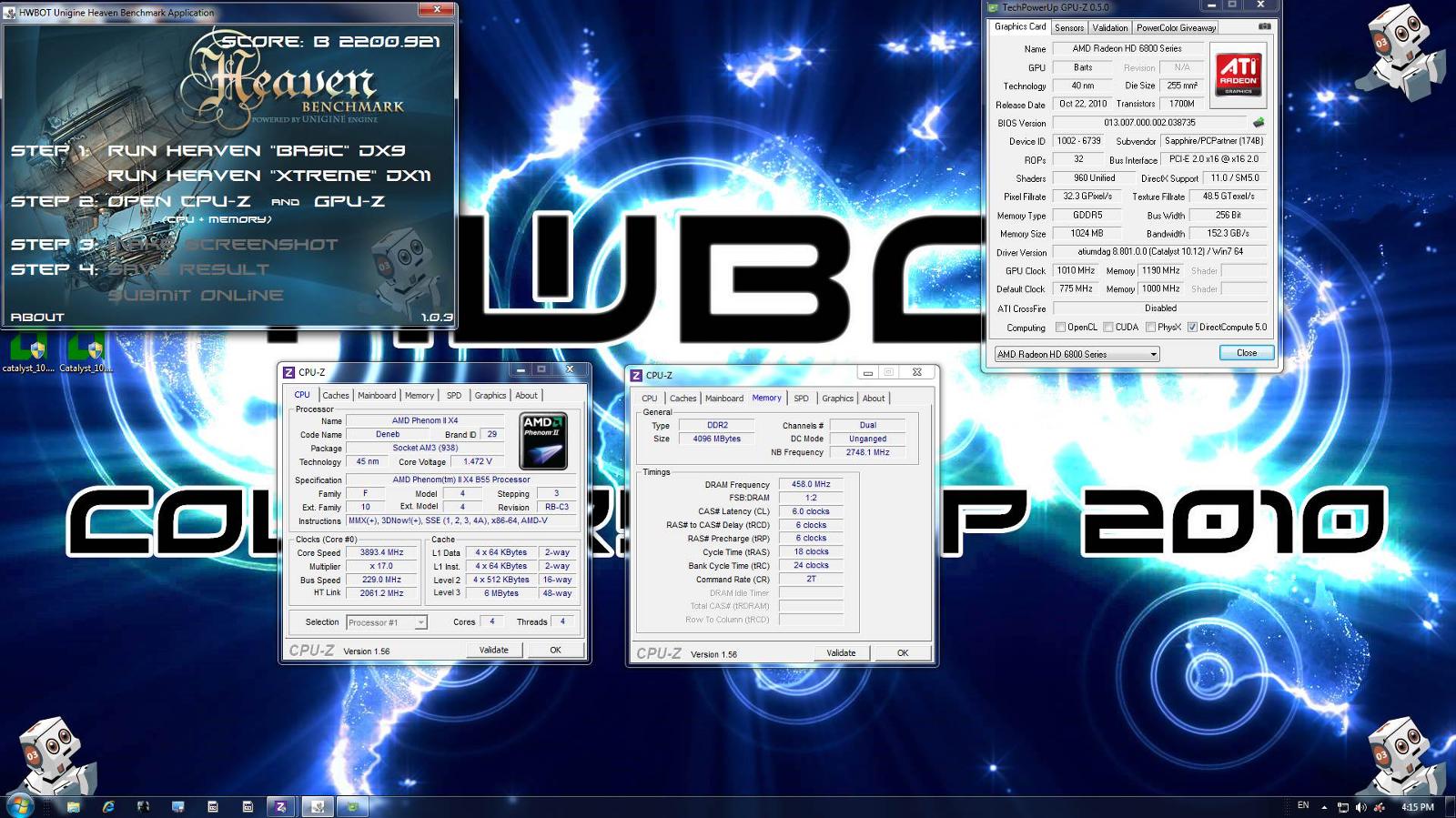Click Validate in the right CPU-Z Memory window
This screenshot has height=818, width=1456.
[841, 652]
